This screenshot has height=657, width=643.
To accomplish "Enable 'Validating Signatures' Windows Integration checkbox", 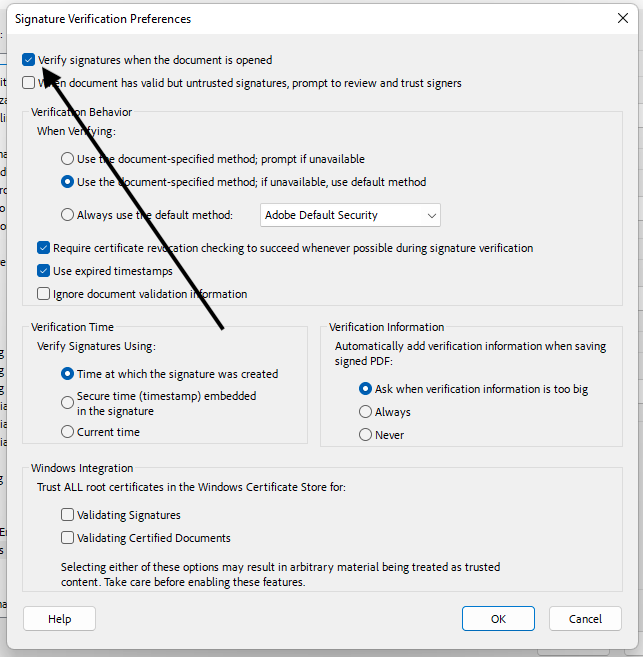I will [67, 515].
